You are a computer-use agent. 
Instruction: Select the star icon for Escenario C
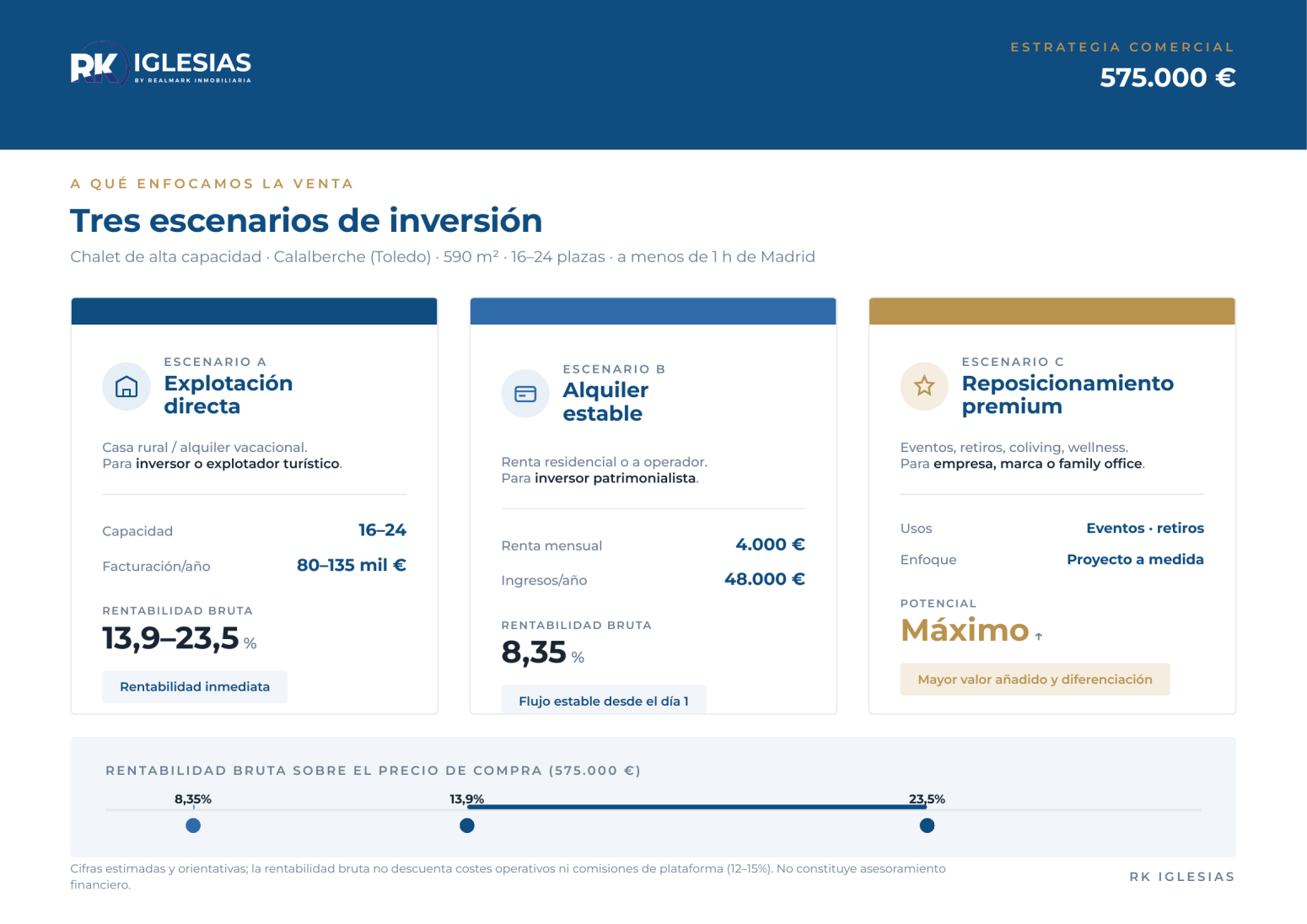924,386
